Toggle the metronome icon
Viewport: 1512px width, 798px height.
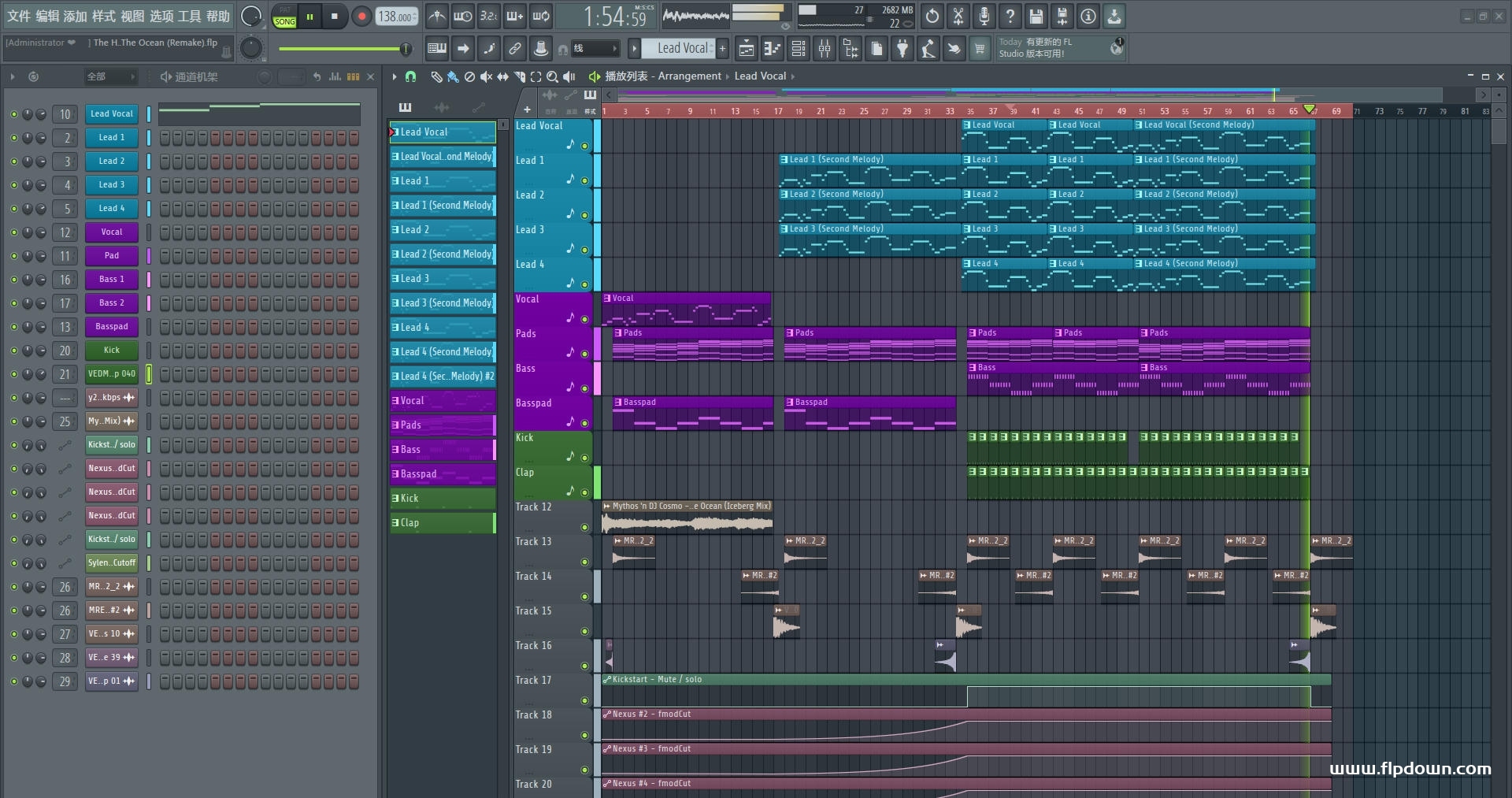click(437, 17)
